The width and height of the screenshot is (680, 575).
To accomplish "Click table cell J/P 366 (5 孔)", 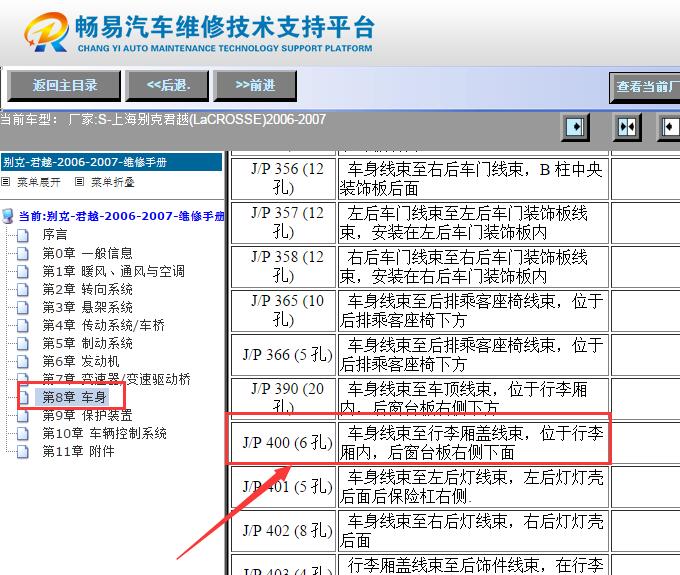I will pyautogui.click(x=284, y=355).
